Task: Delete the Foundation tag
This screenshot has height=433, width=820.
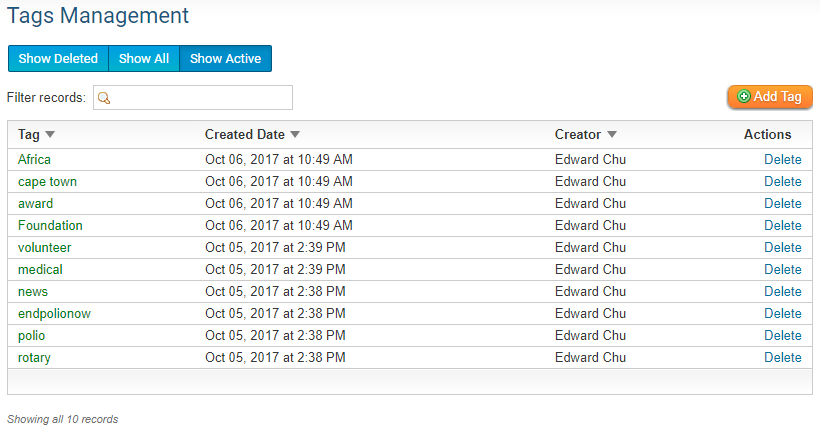Action: pyautogui.click(x=782, y=225)
